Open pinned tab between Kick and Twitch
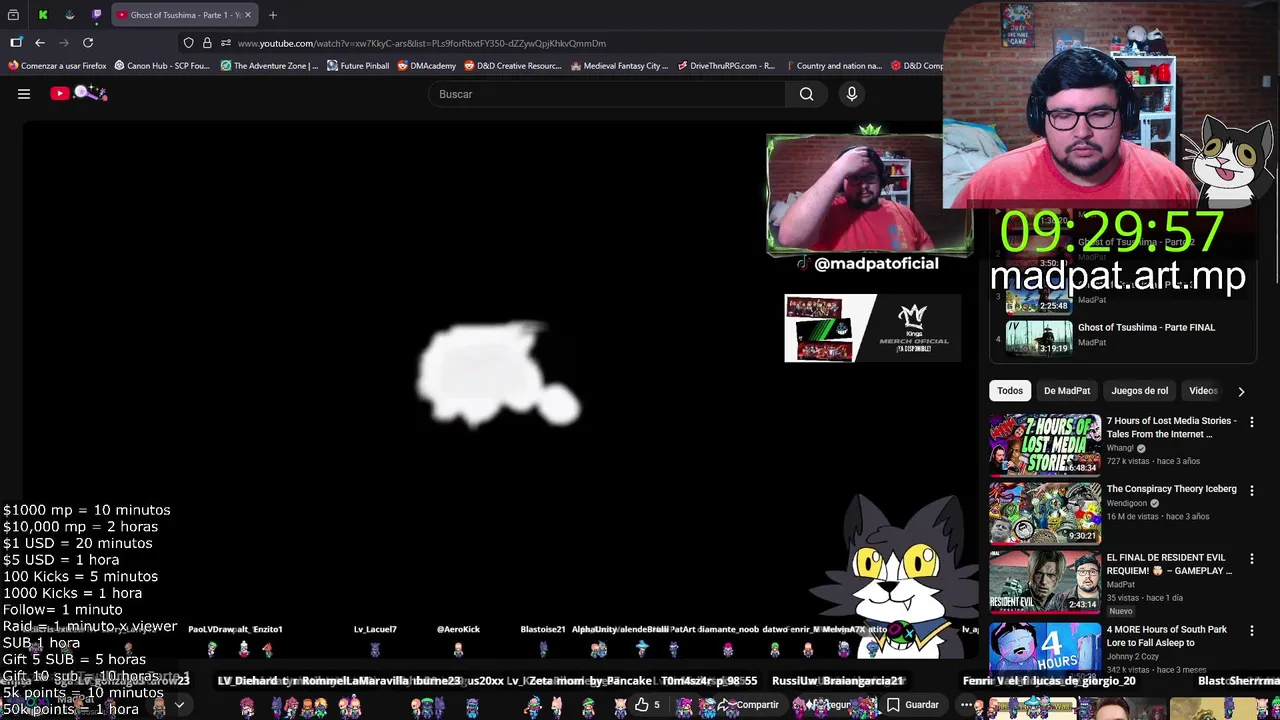Screen dimensions: 1280x720 pyautogui.click(x=69, y=15)
